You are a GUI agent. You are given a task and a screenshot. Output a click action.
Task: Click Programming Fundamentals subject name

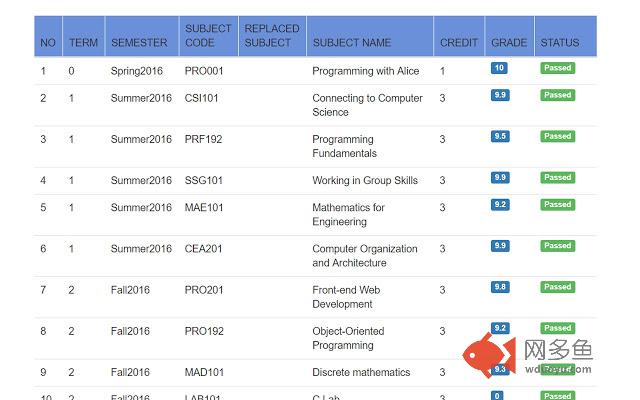[x=344, y=146]
